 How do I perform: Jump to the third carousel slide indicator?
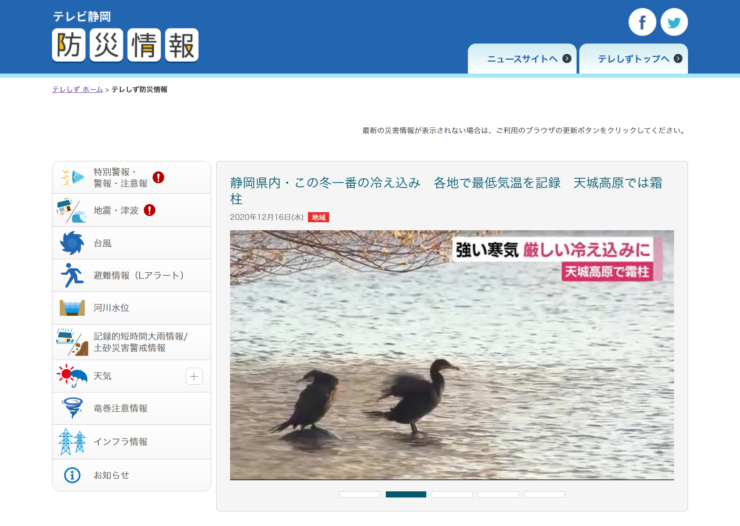pyautogui.click(x=452, y=494)
